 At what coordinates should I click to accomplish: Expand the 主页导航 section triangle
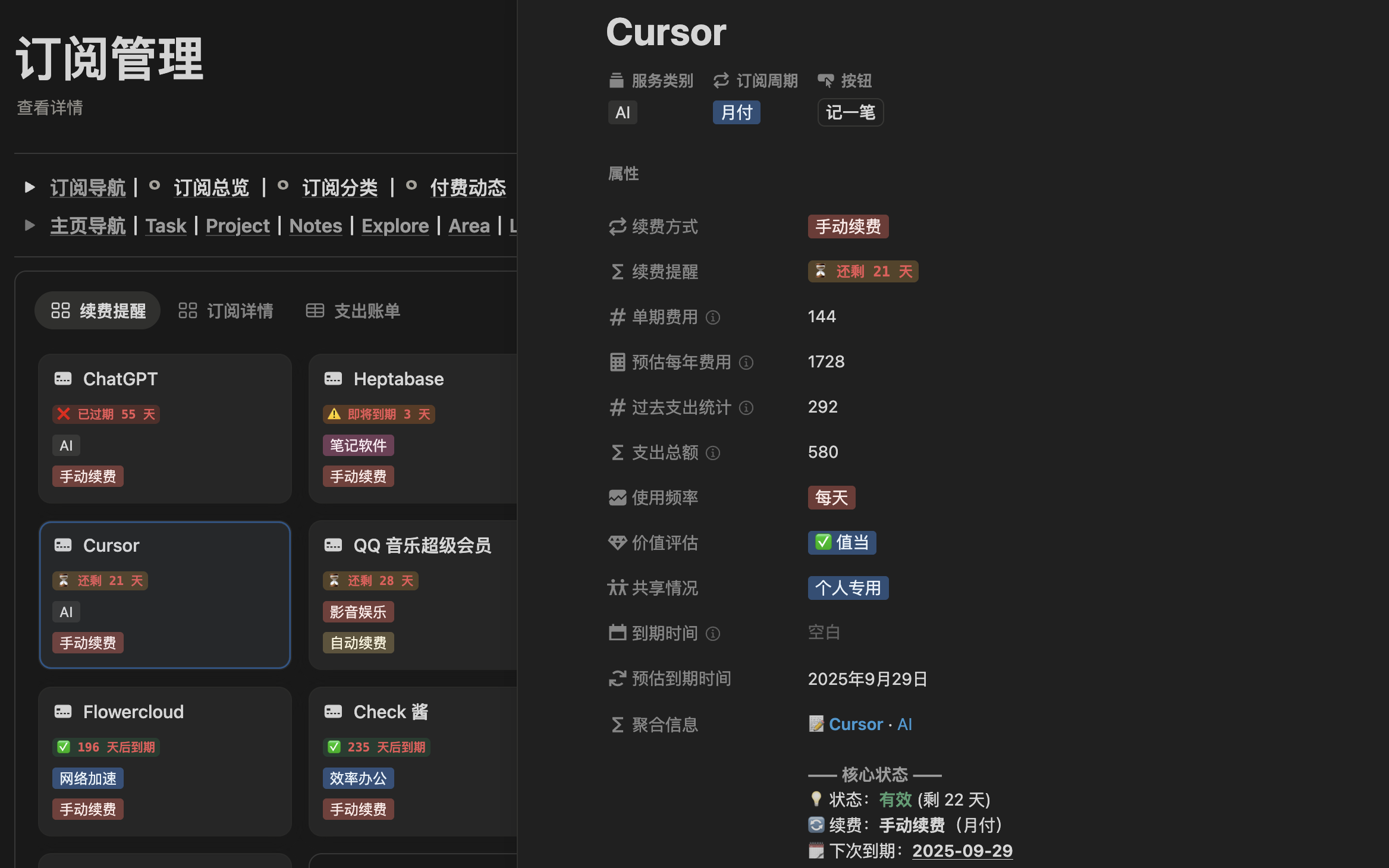click(x=29, y=225)
